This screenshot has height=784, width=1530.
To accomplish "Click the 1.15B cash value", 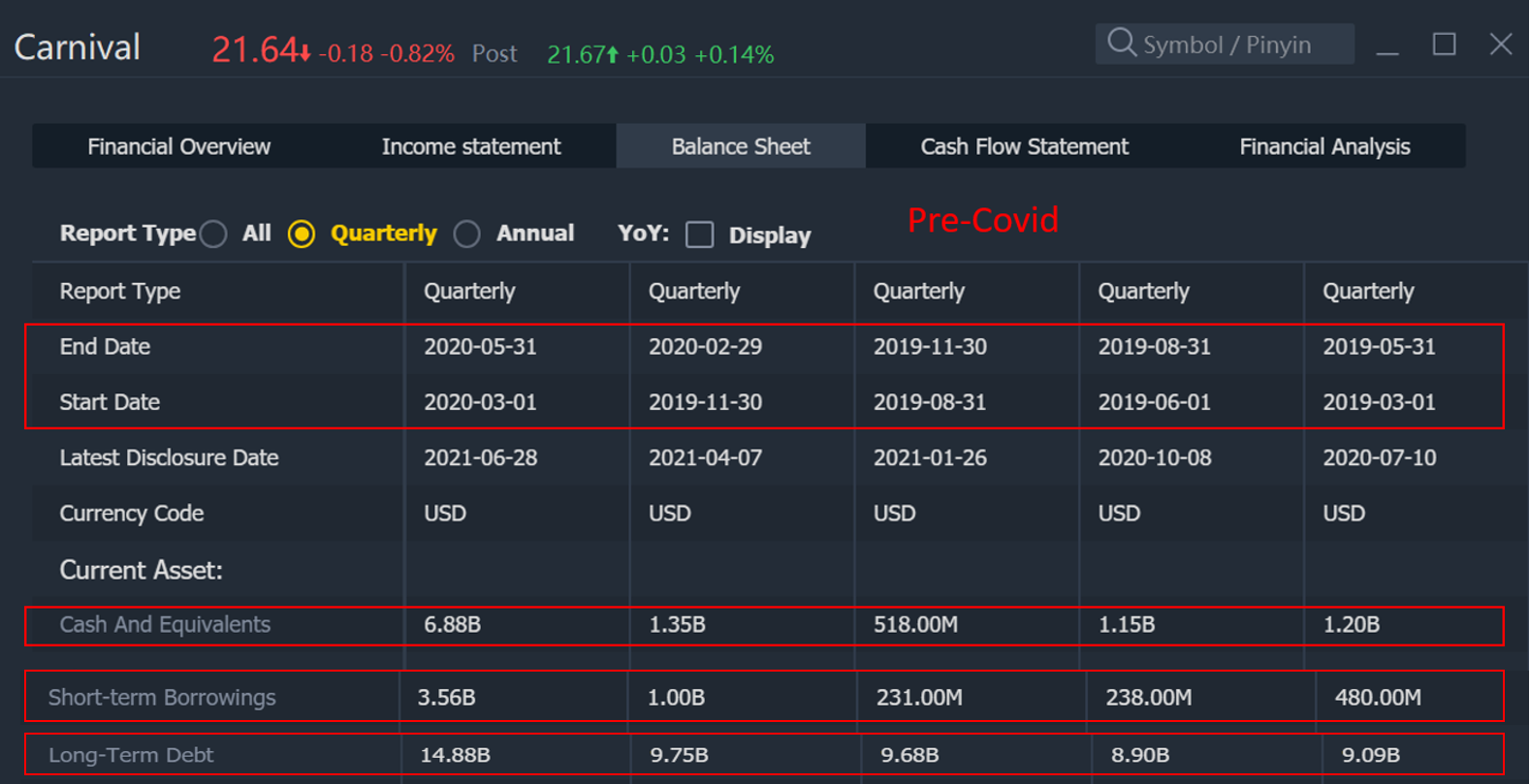I will 1127,625.
